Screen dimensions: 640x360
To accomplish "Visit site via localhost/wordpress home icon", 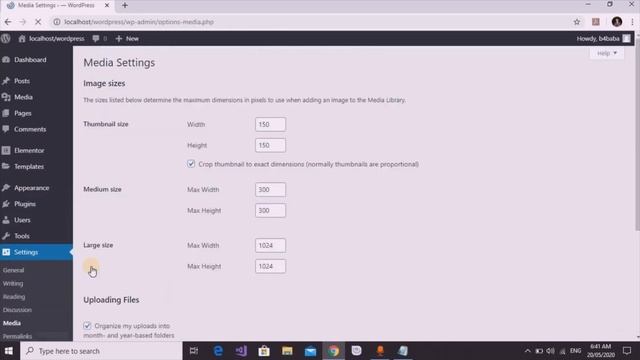I will pyautogui.click(x=22, y=38).
